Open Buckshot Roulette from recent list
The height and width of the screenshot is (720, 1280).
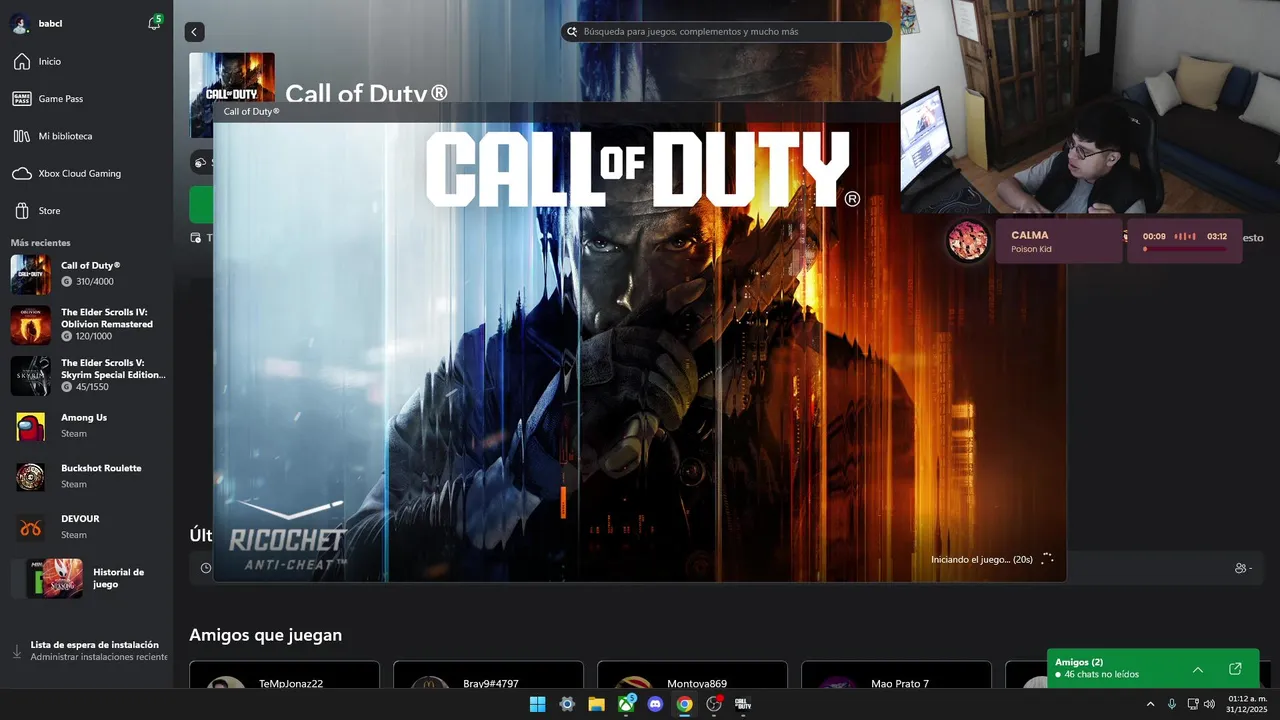pos(88,477)
